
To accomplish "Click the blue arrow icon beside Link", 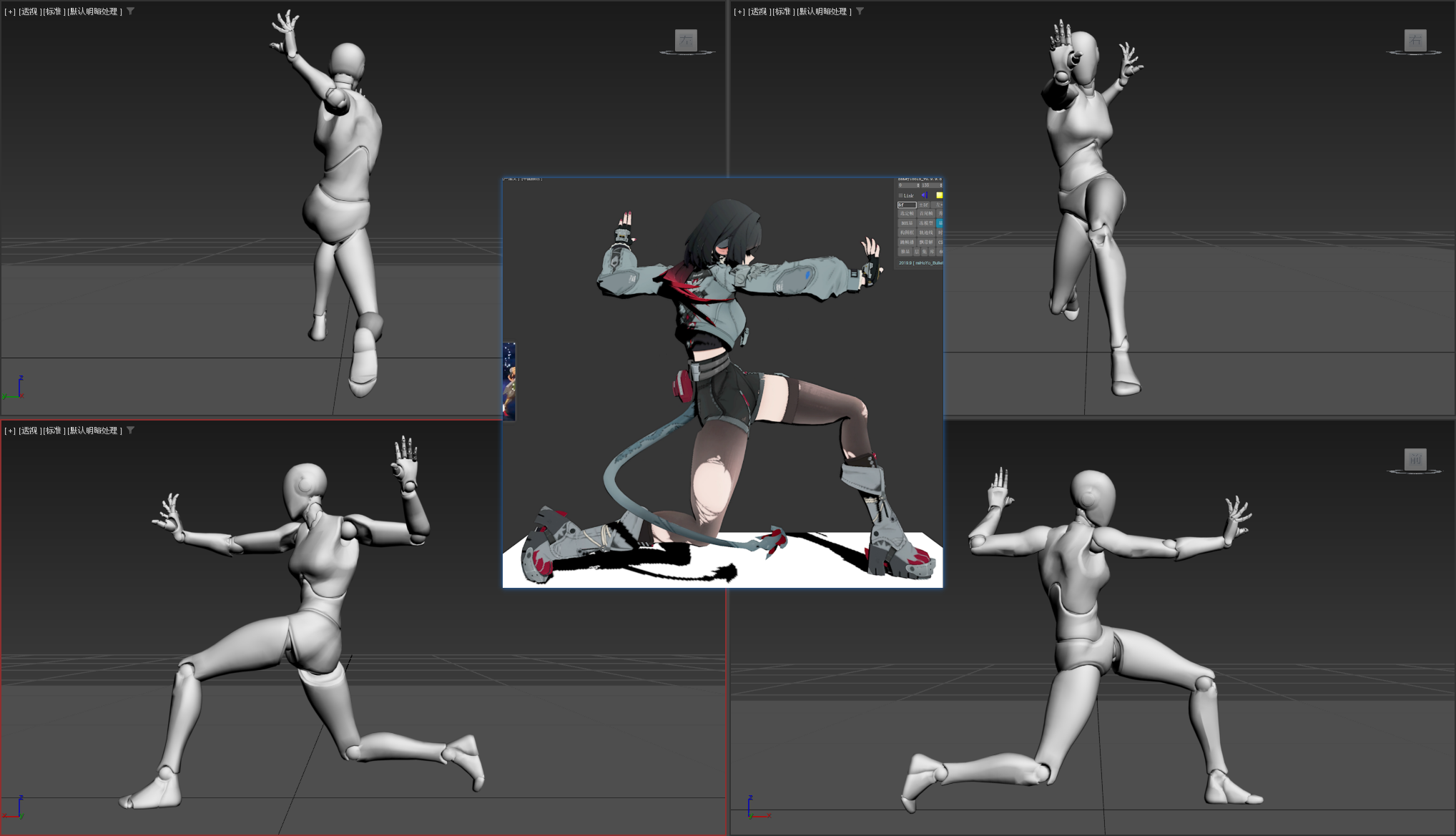I will (x=924, y=195).
